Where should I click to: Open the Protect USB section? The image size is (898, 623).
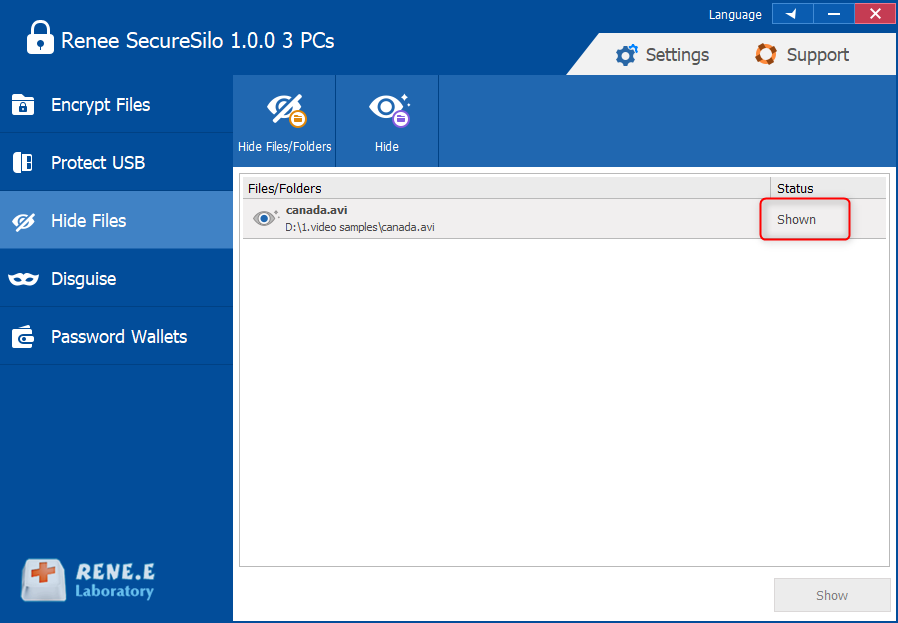[x=116, y=163]
